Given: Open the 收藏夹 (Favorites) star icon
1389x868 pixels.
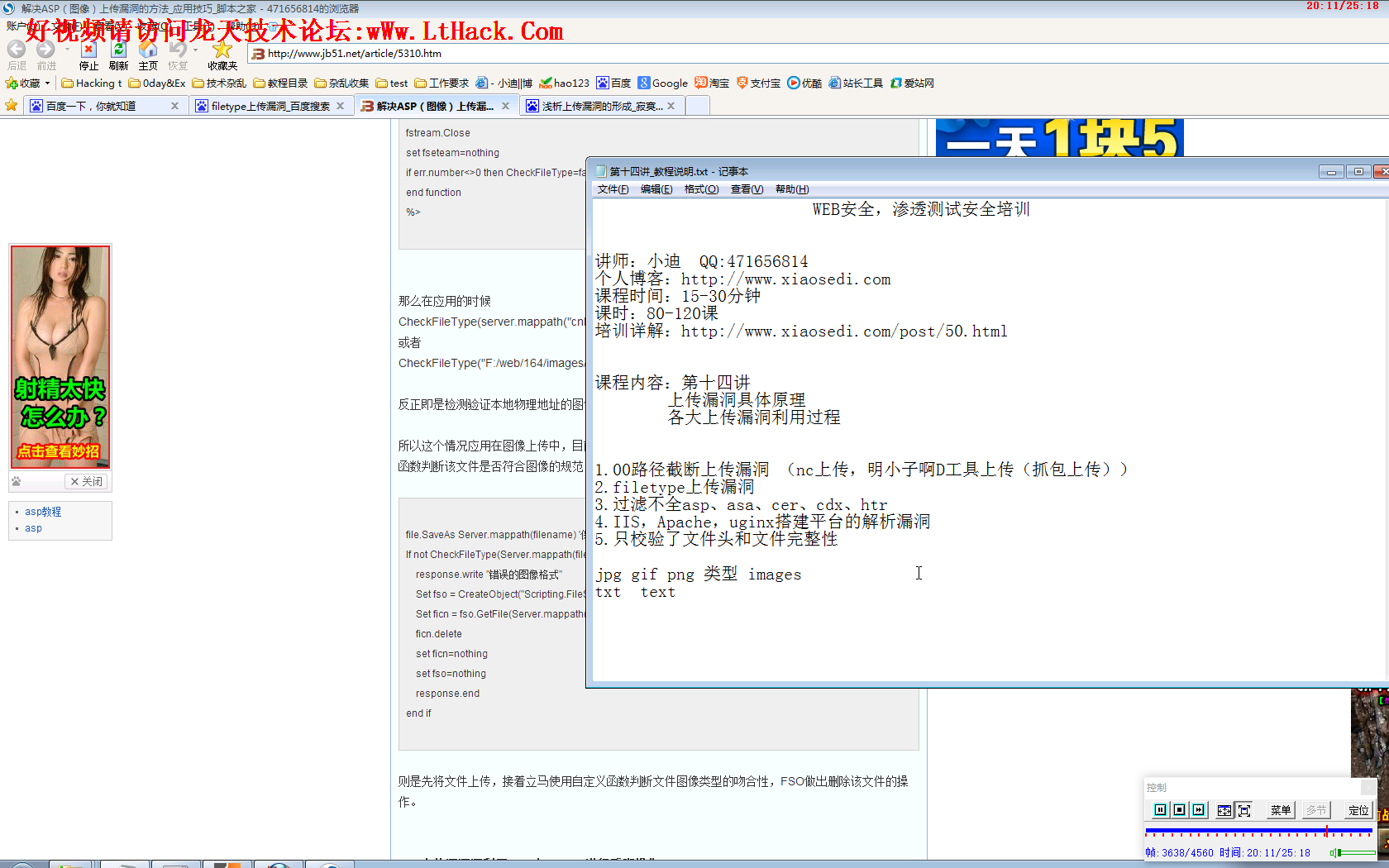Looking at the screenshot, I should pos(222,50).
